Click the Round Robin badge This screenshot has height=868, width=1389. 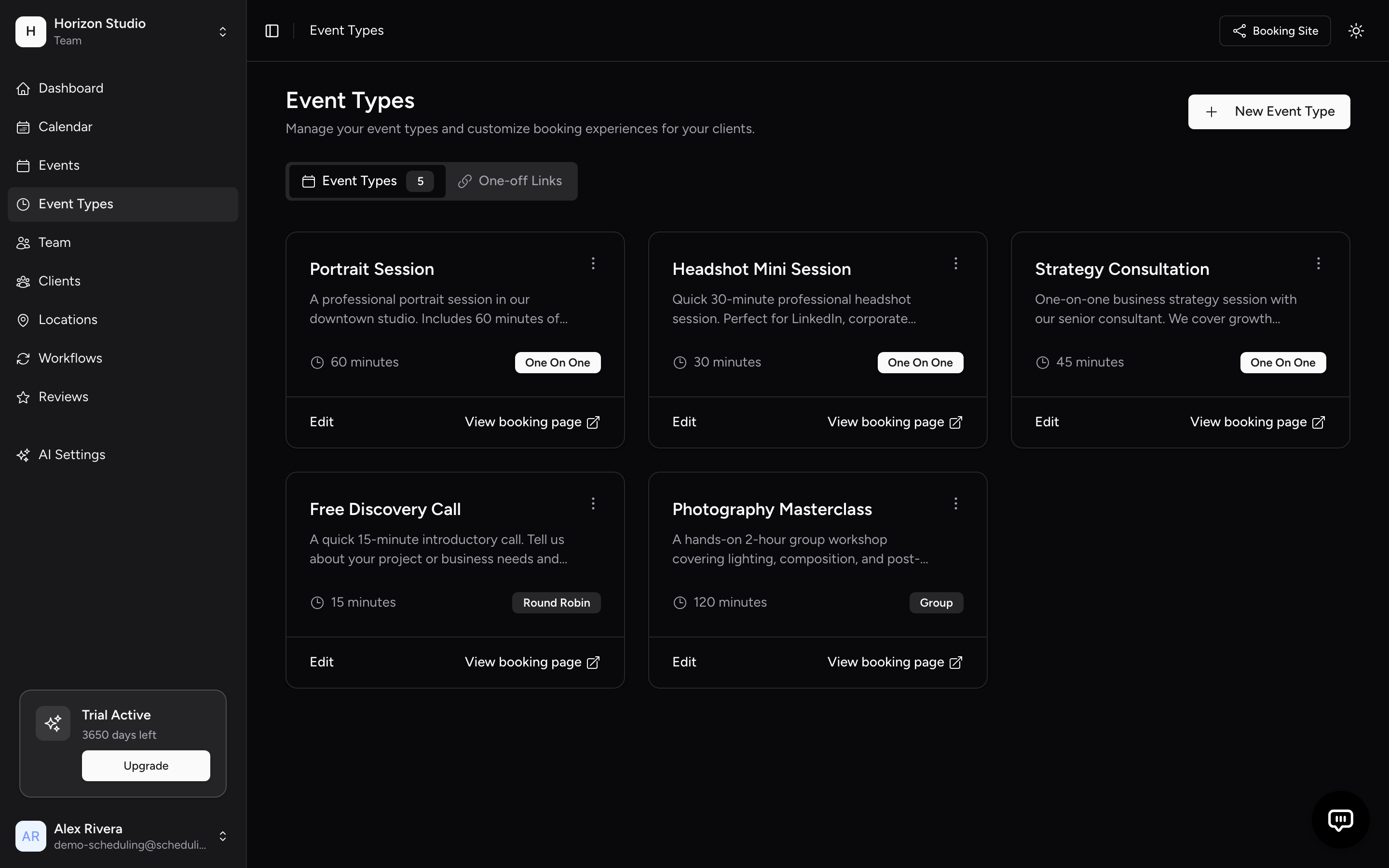[x=556, y=603]
